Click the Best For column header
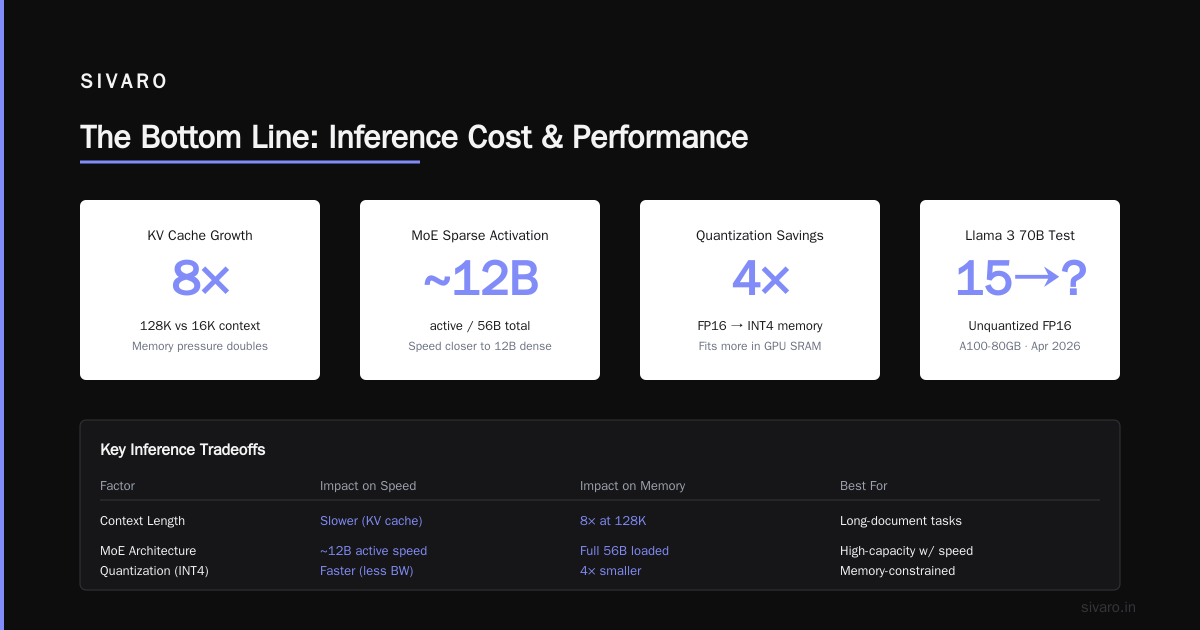 pos(864,486)
